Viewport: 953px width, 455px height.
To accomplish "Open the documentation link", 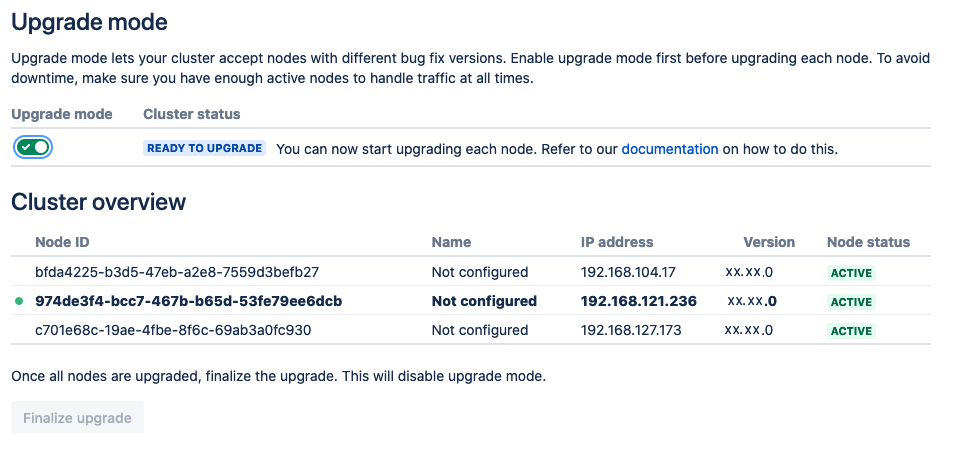I will (x=670, y=149).
